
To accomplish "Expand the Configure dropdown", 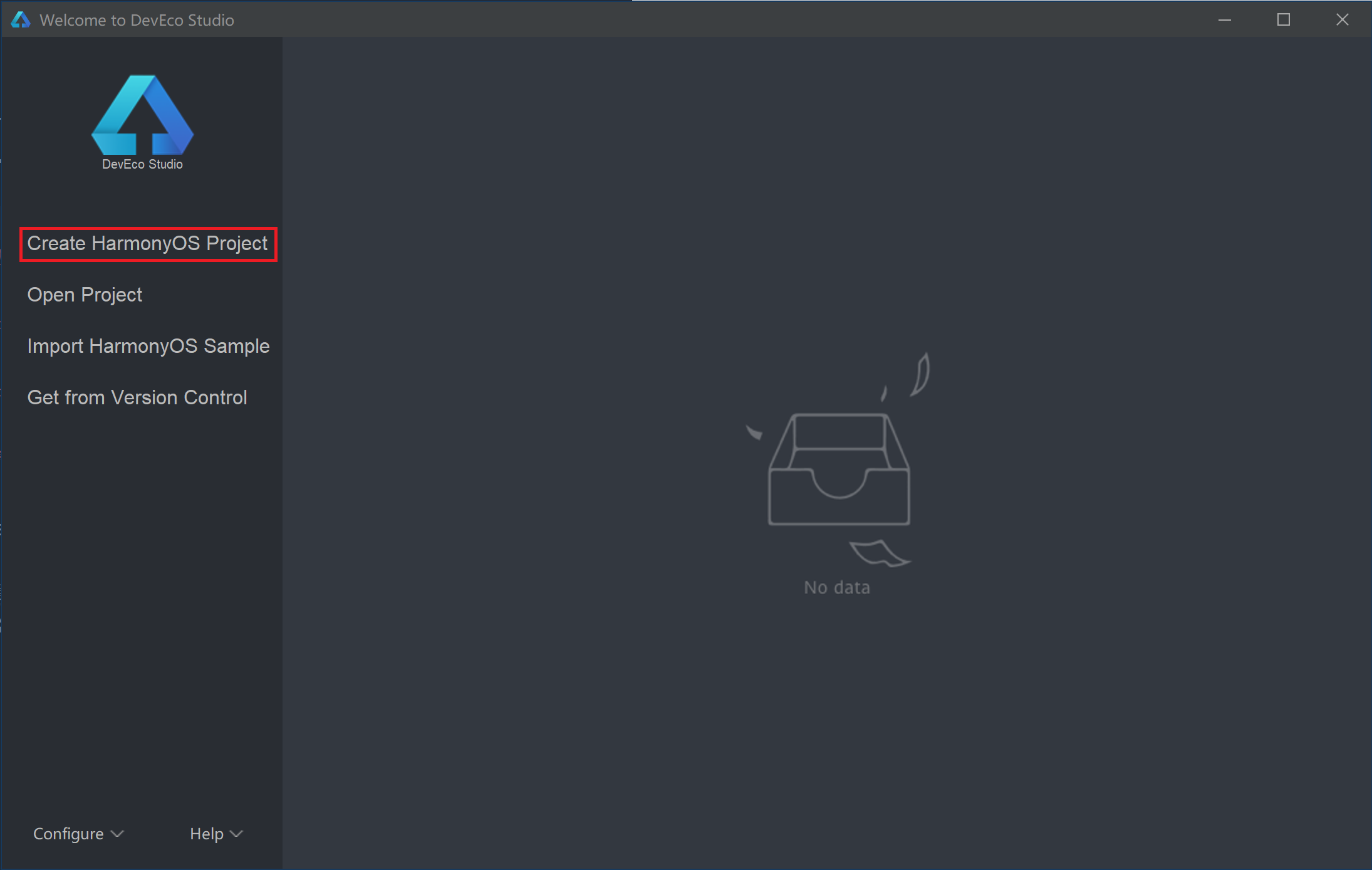I will 78,834.
